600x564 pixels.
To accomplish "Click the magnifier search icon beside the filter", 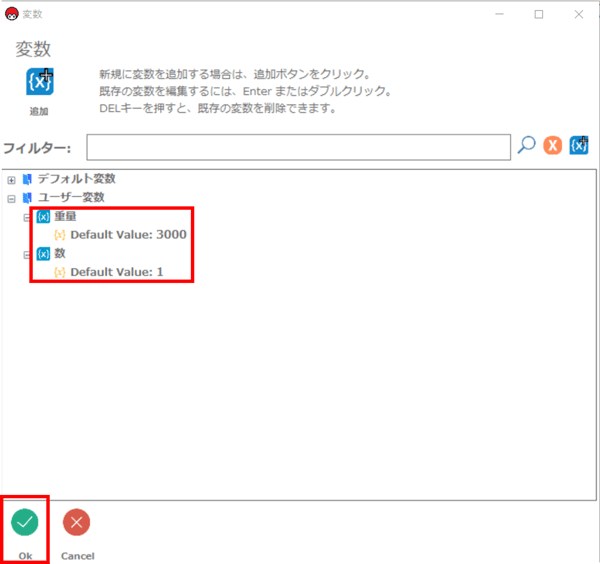I will click(x=527, y=145).
